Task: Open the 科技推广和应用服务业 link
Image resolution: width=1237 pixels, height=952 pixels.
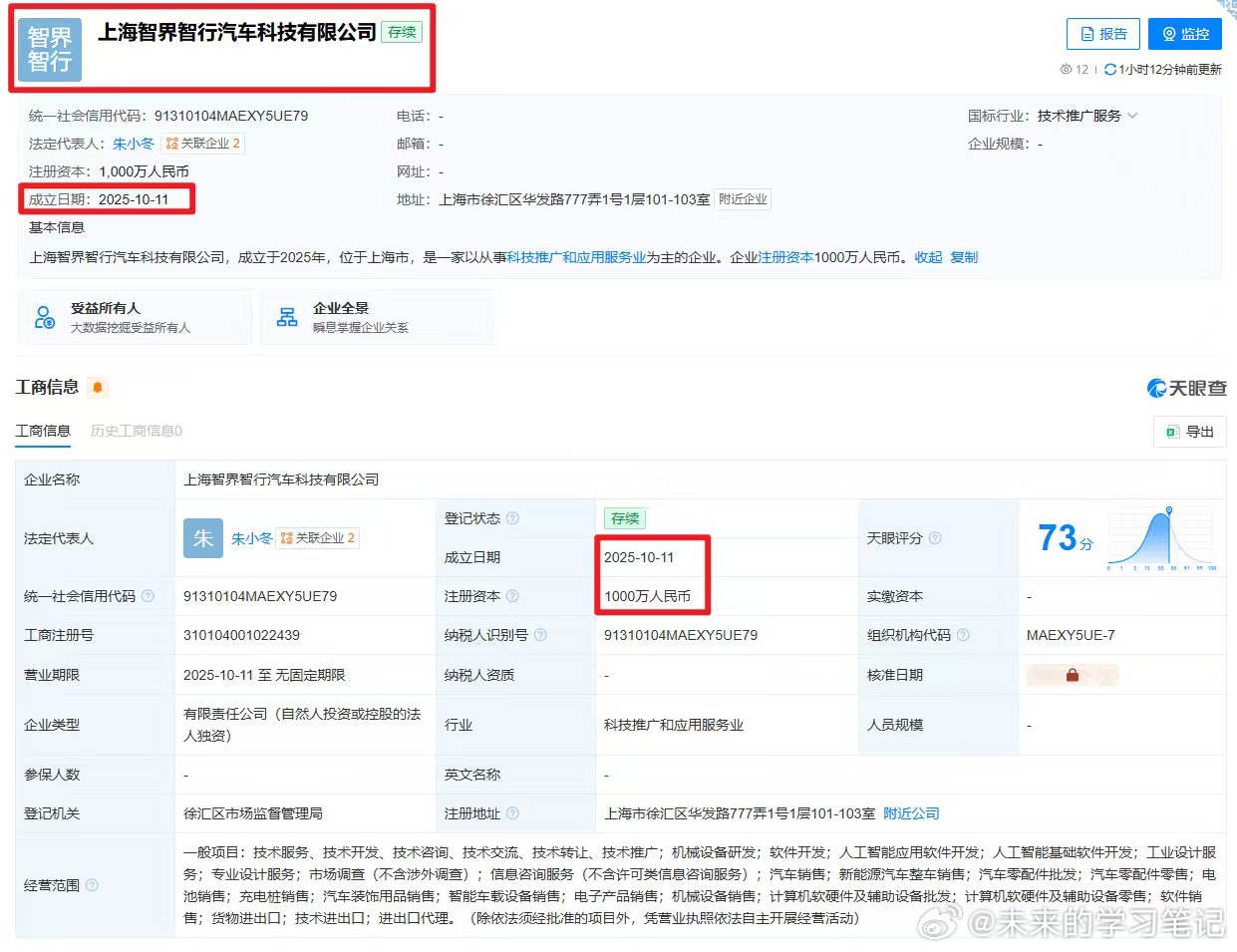Action: (576, 257)
